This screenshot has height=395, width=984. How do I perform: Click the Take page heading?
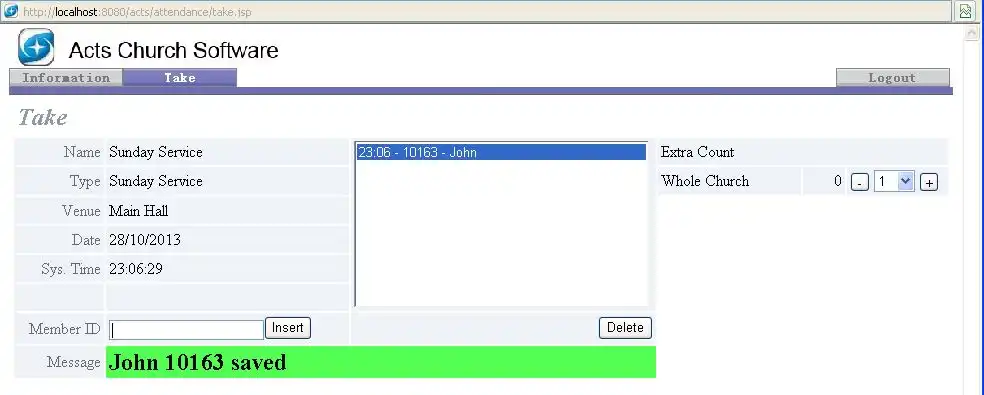(x=43, y=117)
